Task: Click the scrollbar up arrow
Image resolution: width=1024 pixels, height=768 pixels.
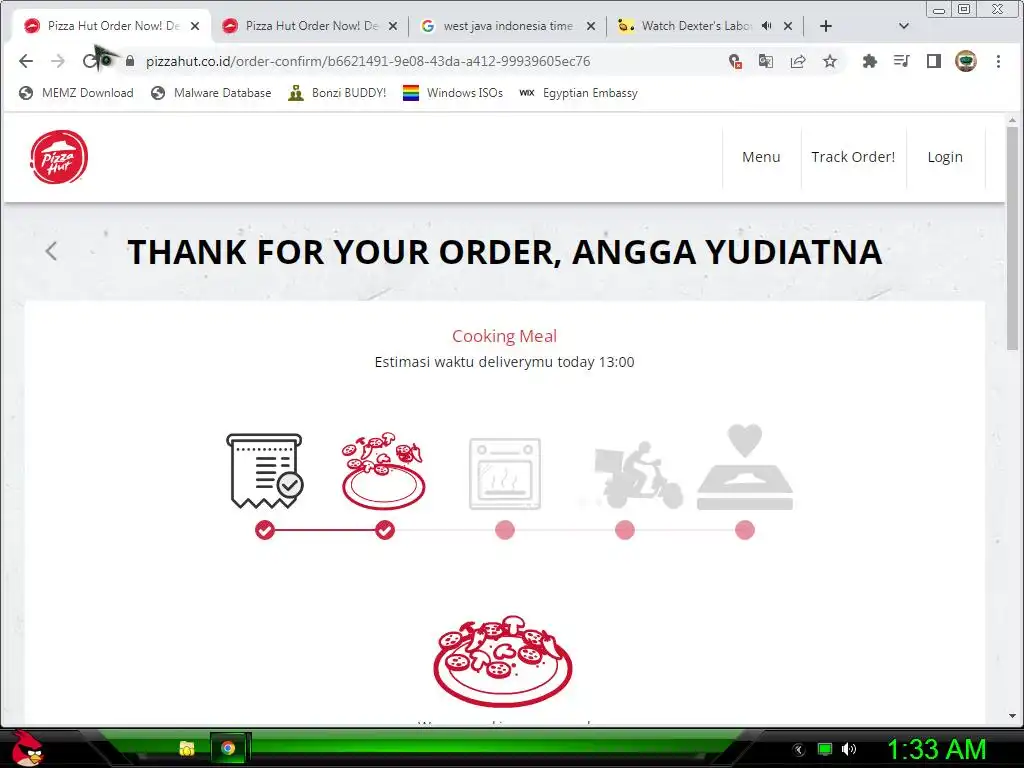Action: tap(1012, 120)
